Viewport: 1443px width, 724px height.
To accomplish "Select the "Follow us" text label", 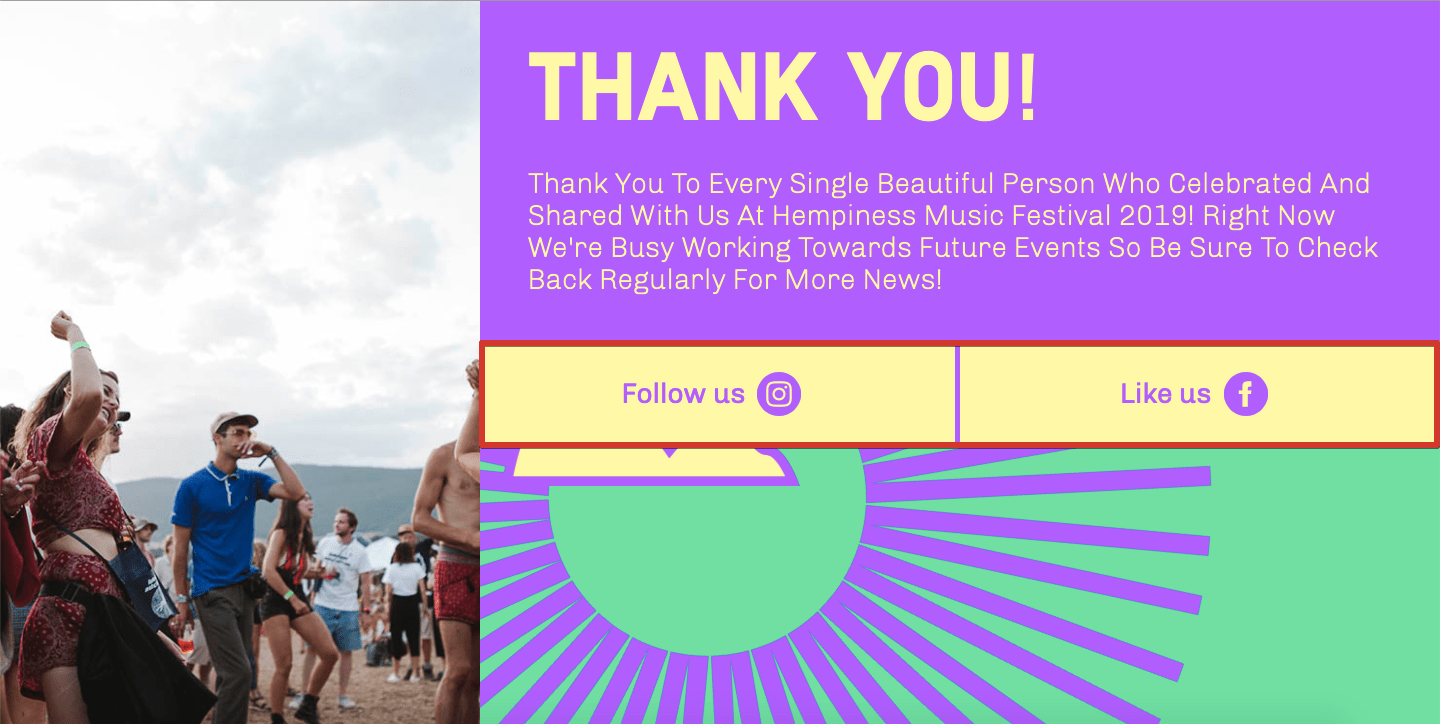I will pyautogui.click(x=683, y=393).
